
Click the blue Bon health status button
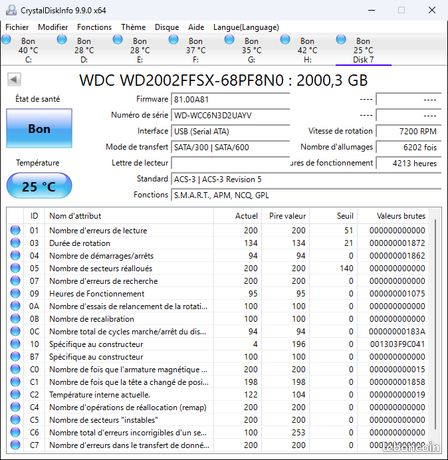coord(39,128)
